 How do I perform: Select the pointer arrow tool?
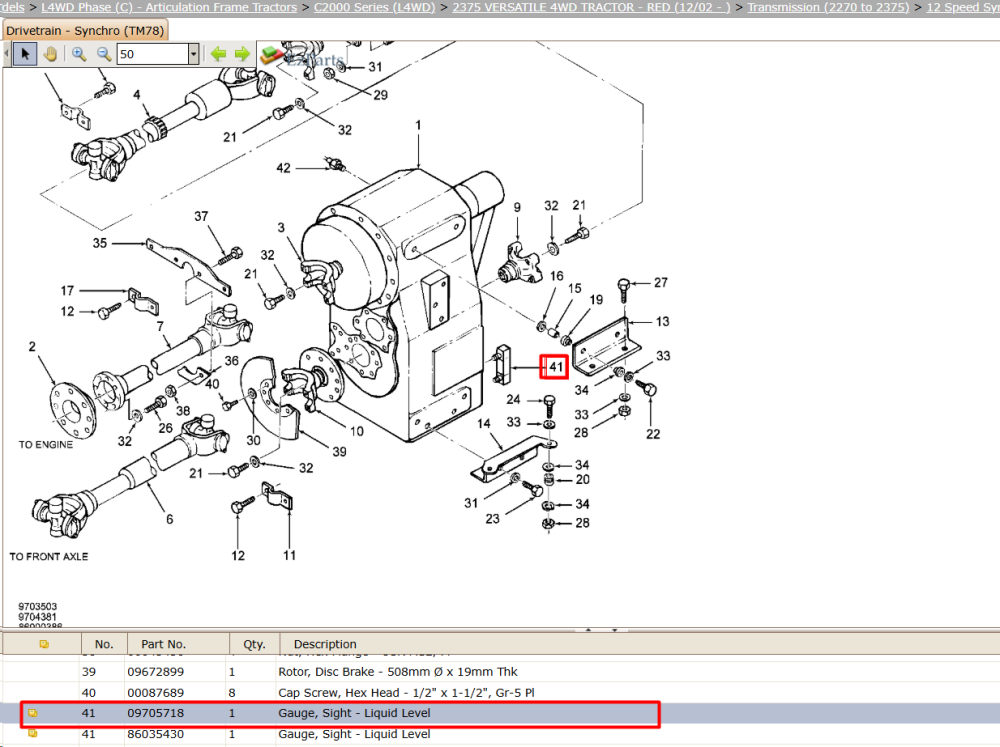[25, 54]
